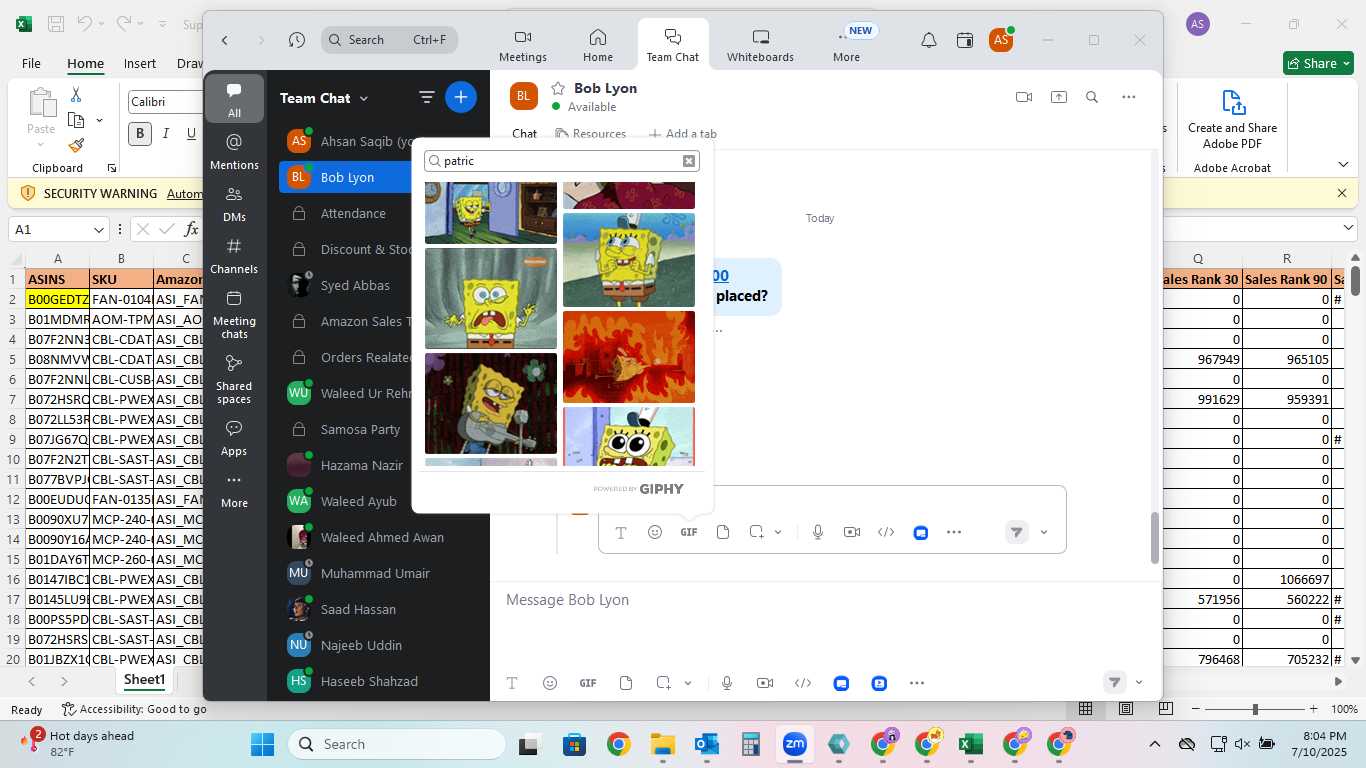Open Excel's File menu
Image resolution: width=1366 pixels, height=768 pixels.
31,63
